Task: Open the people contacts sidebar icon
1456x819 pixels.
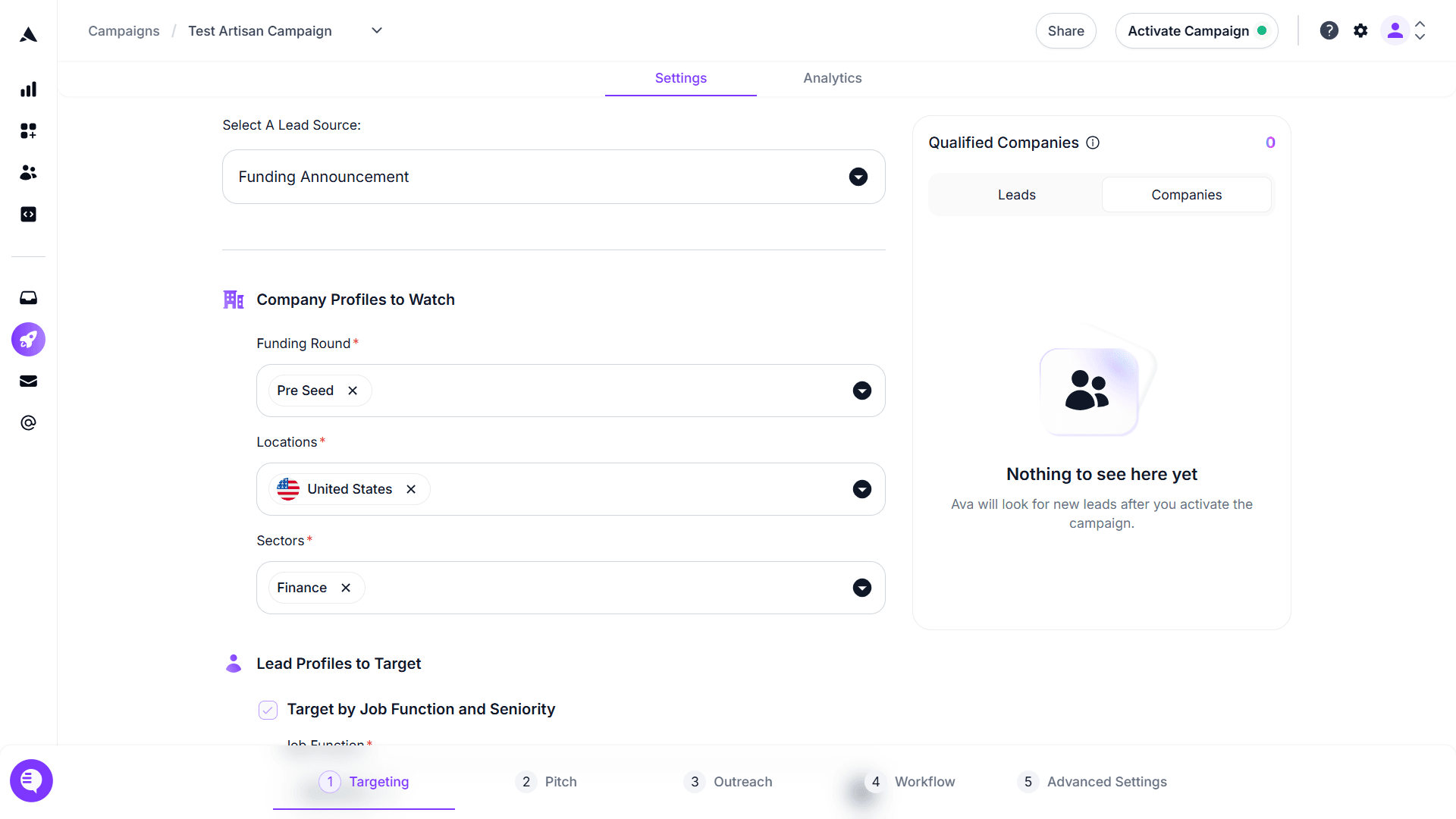Action: pyautogui.click(x=28, y=173)
